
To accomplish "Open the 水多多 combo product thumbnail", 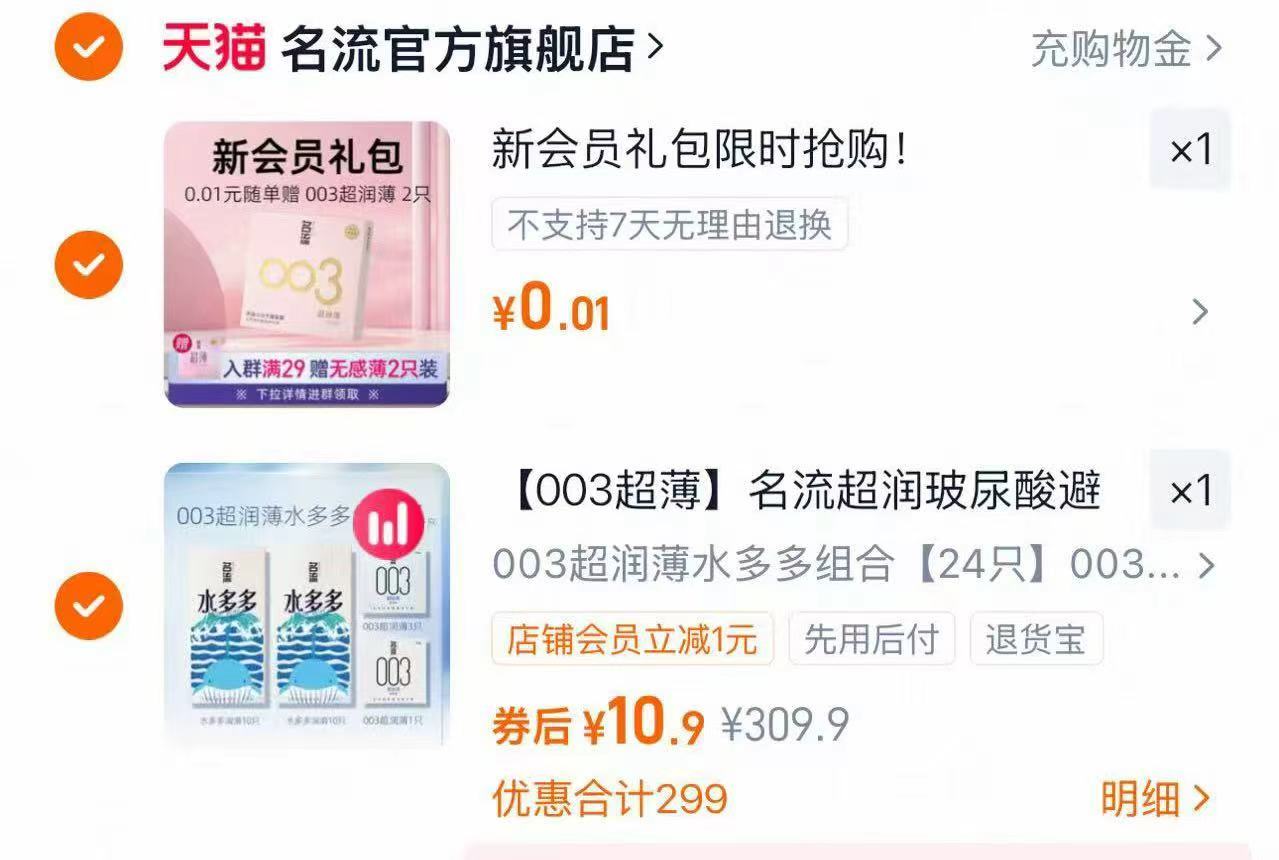I will [x=307, y=605].
